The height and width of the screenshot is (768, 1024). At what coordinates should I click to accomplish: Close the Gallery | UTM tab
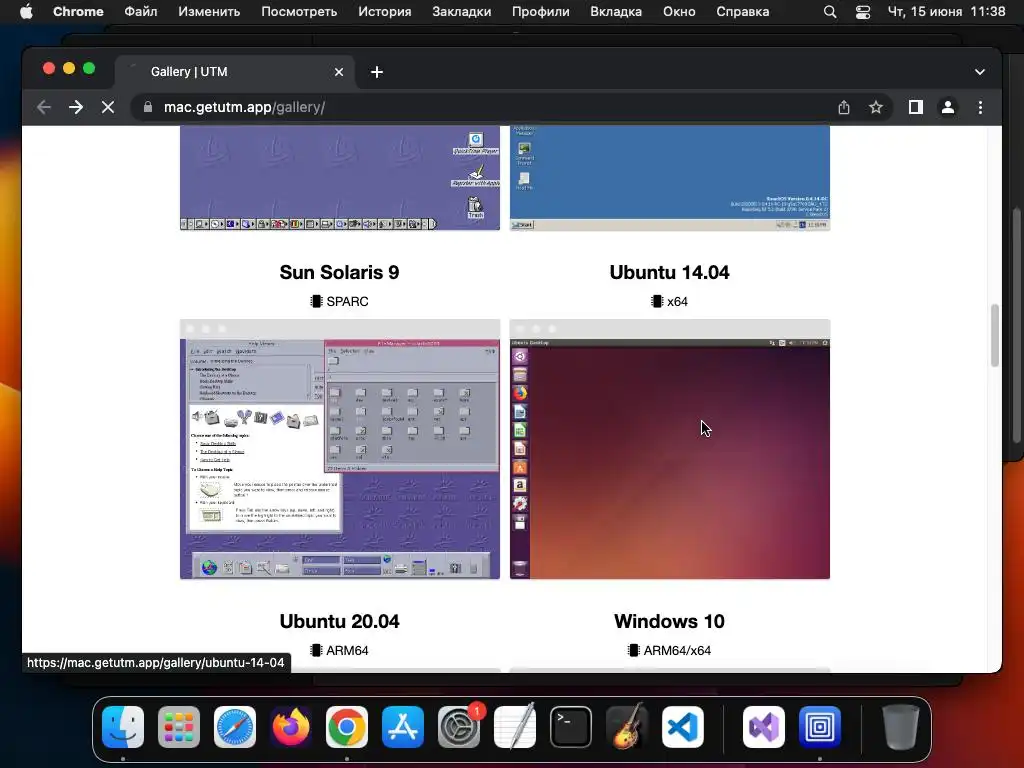(x=339, y=72)
